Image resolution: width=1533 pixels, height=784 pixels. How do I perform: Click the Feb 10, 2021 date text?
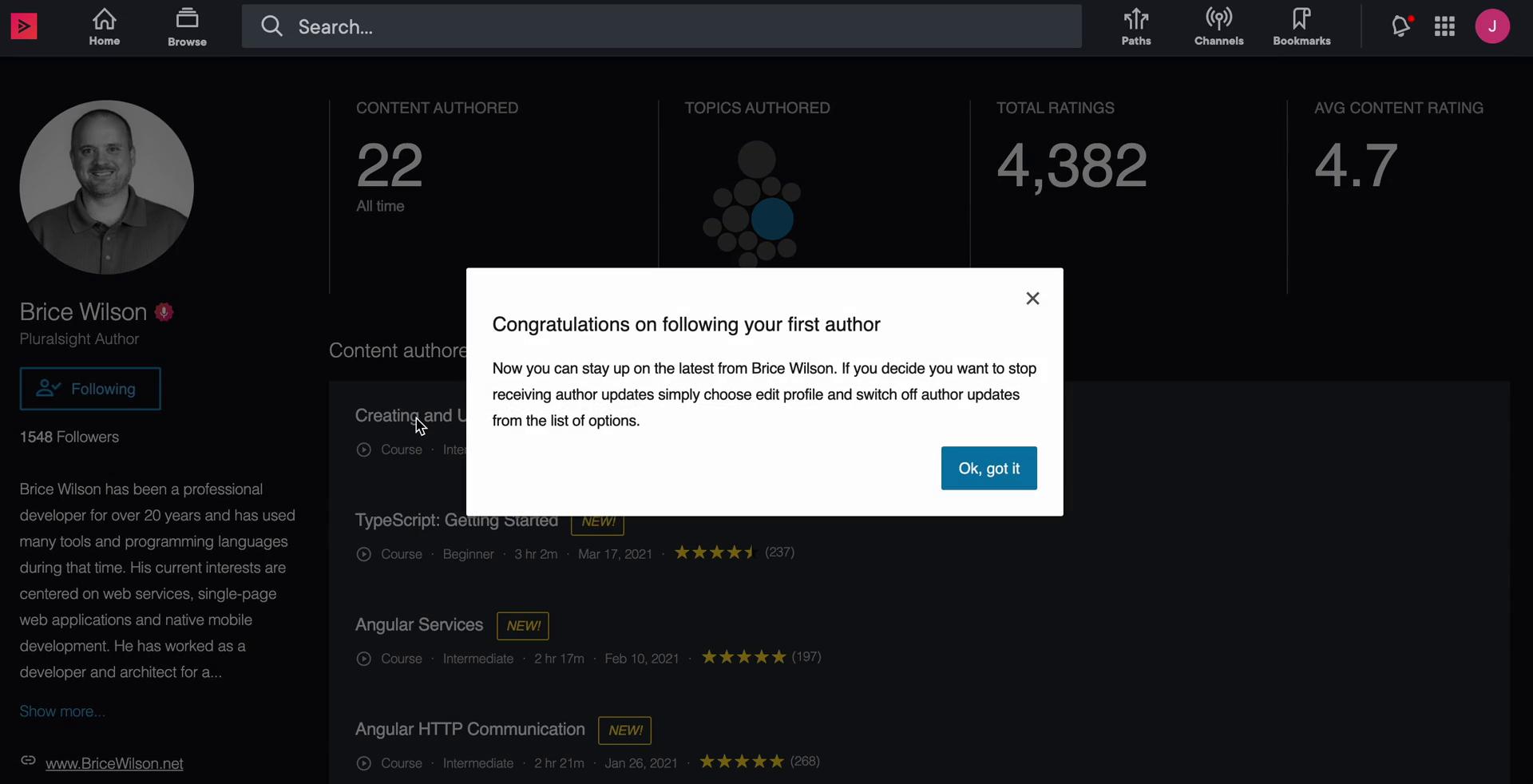point(642,659)
